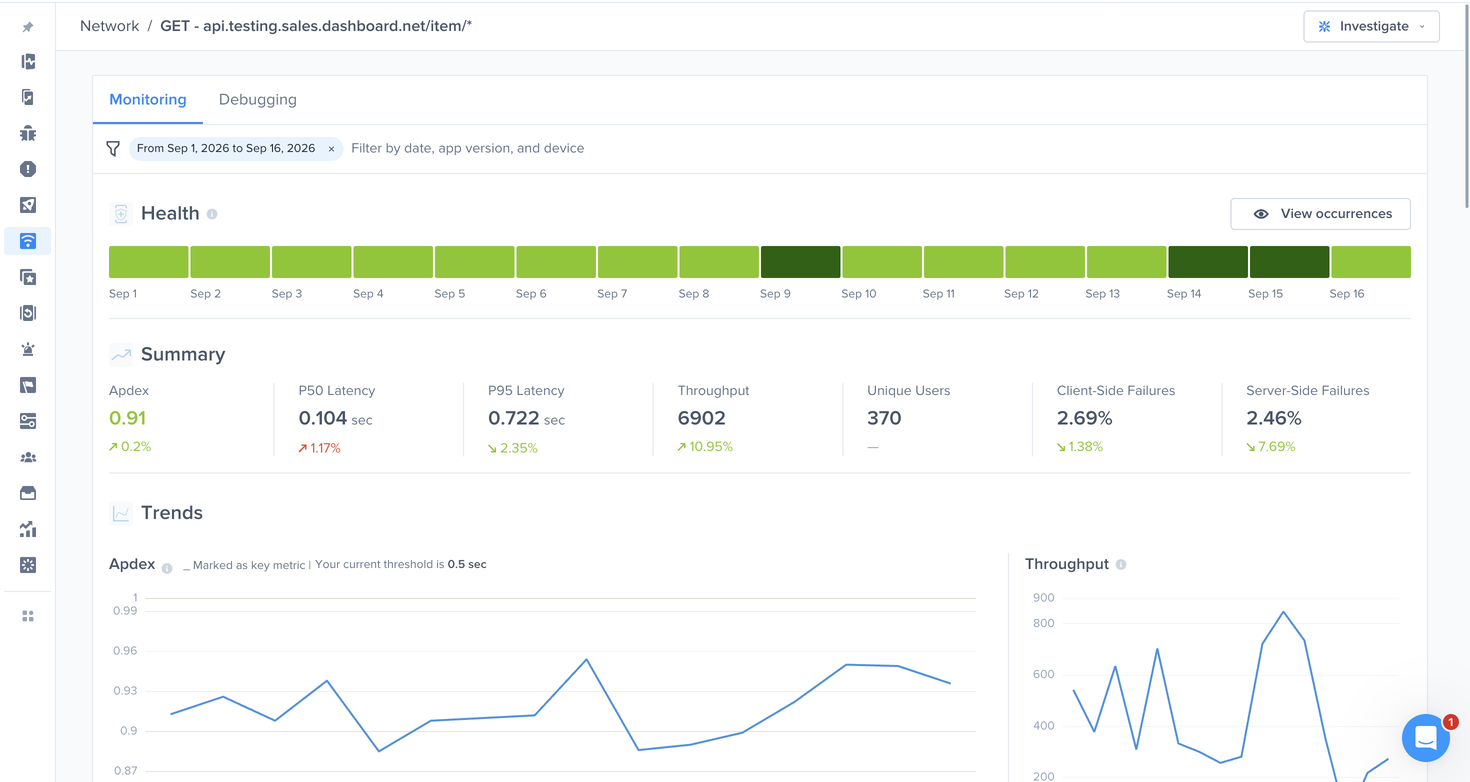Click the P95 Latency value 0.722
This screenshot has width=1470, height=782.
coord(514,418)
